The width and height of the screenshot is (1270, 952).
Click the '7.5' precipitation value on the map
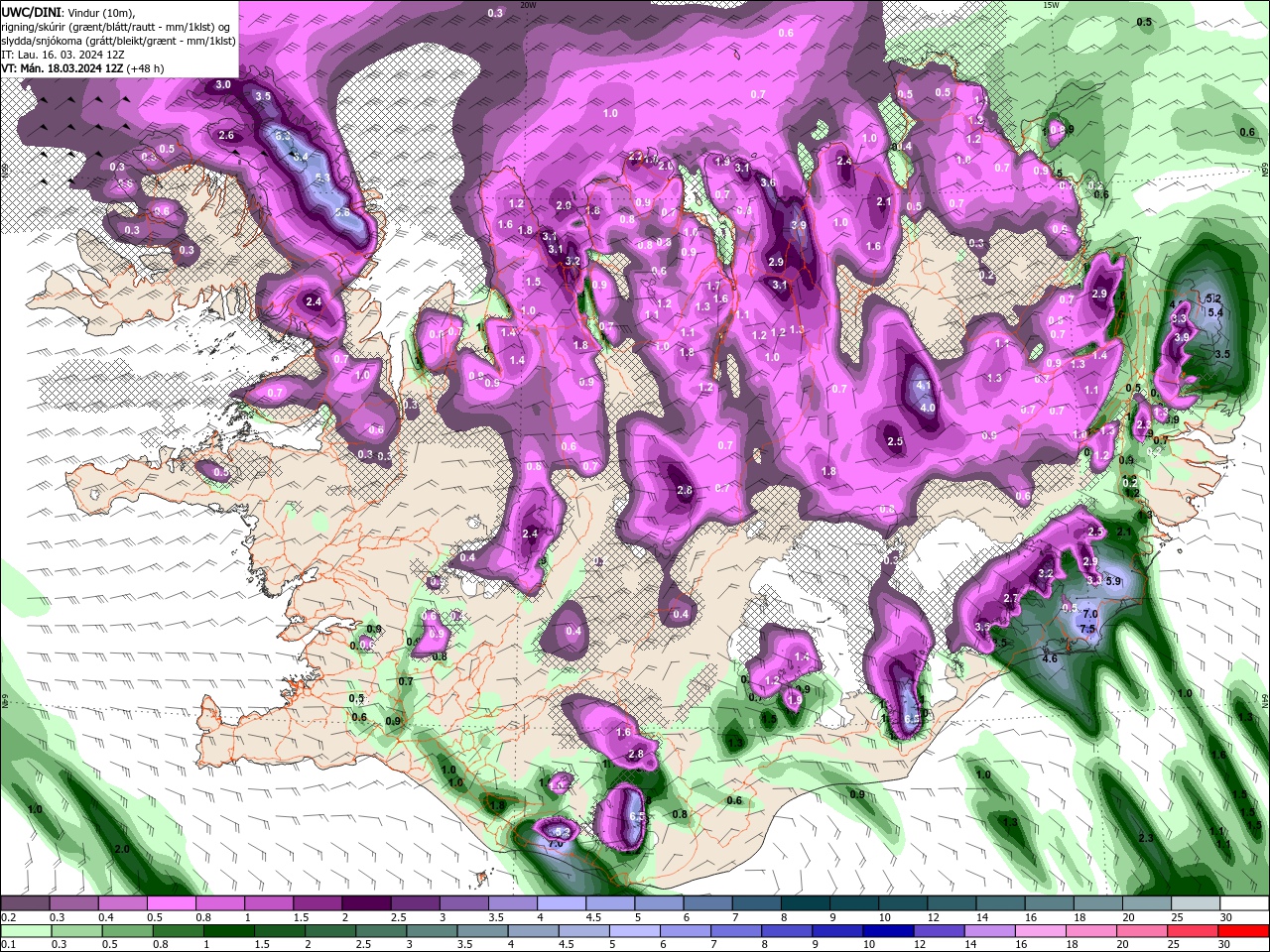(1086, 629)
